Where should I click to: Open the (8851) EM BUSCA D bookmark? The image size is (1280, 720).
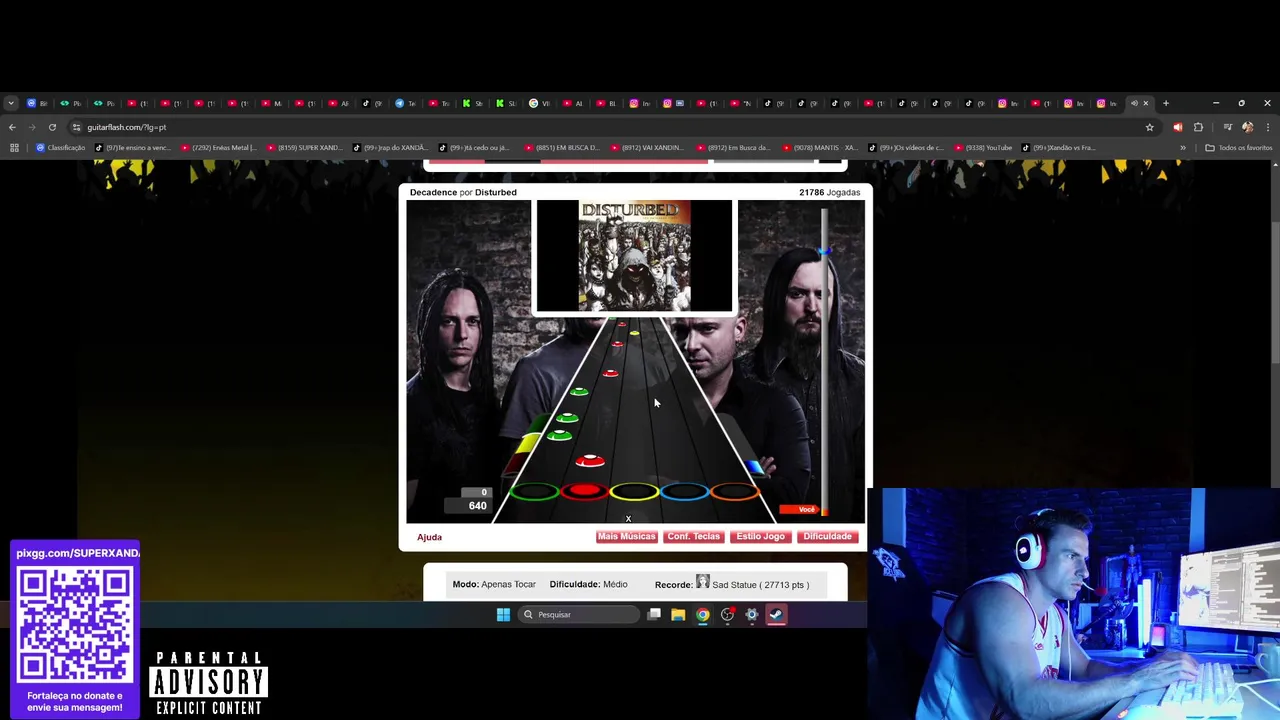click(x=562, y=148)
